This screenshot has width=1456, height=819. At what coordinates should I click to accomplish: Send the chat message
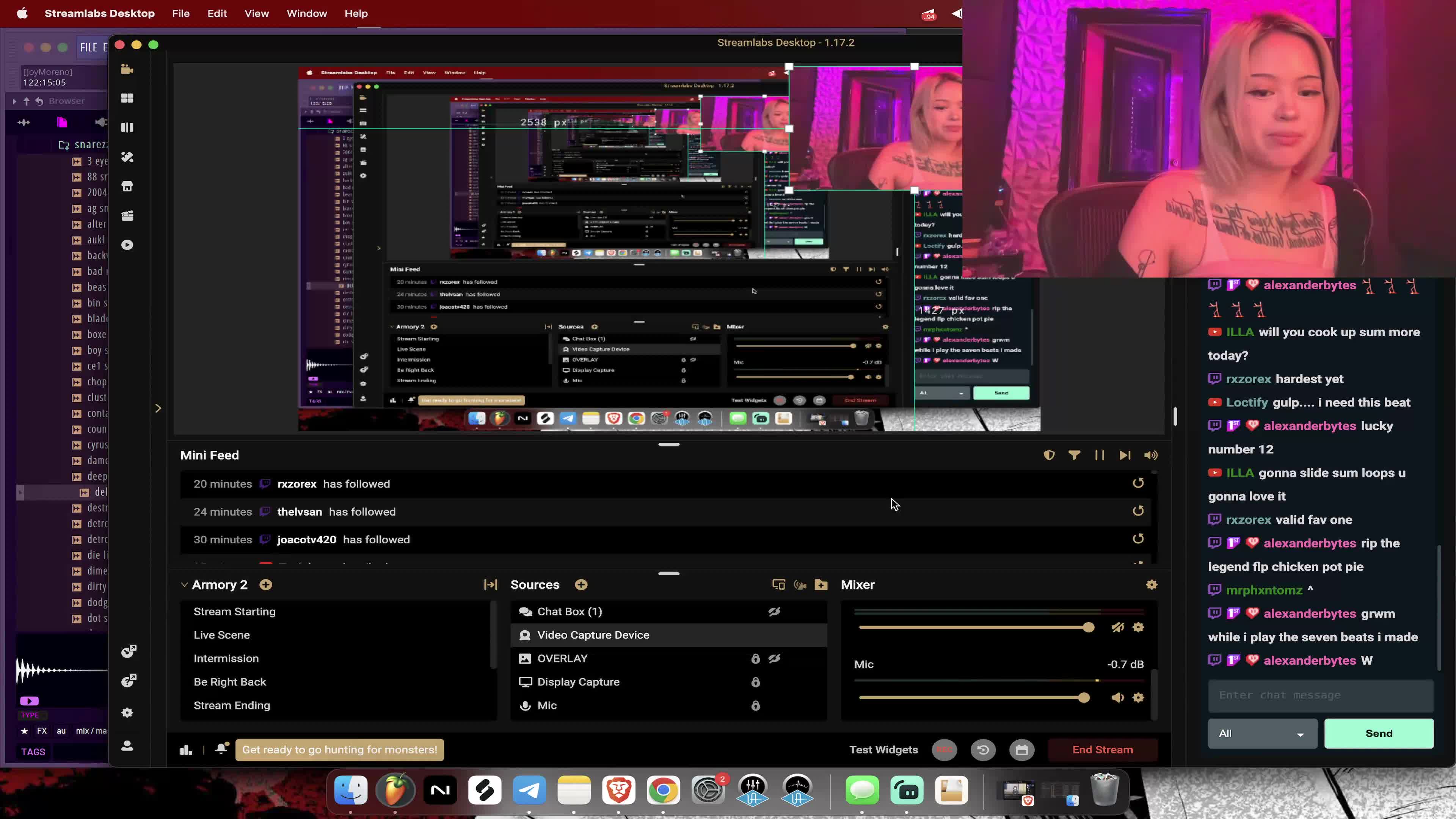(1379, 734)
